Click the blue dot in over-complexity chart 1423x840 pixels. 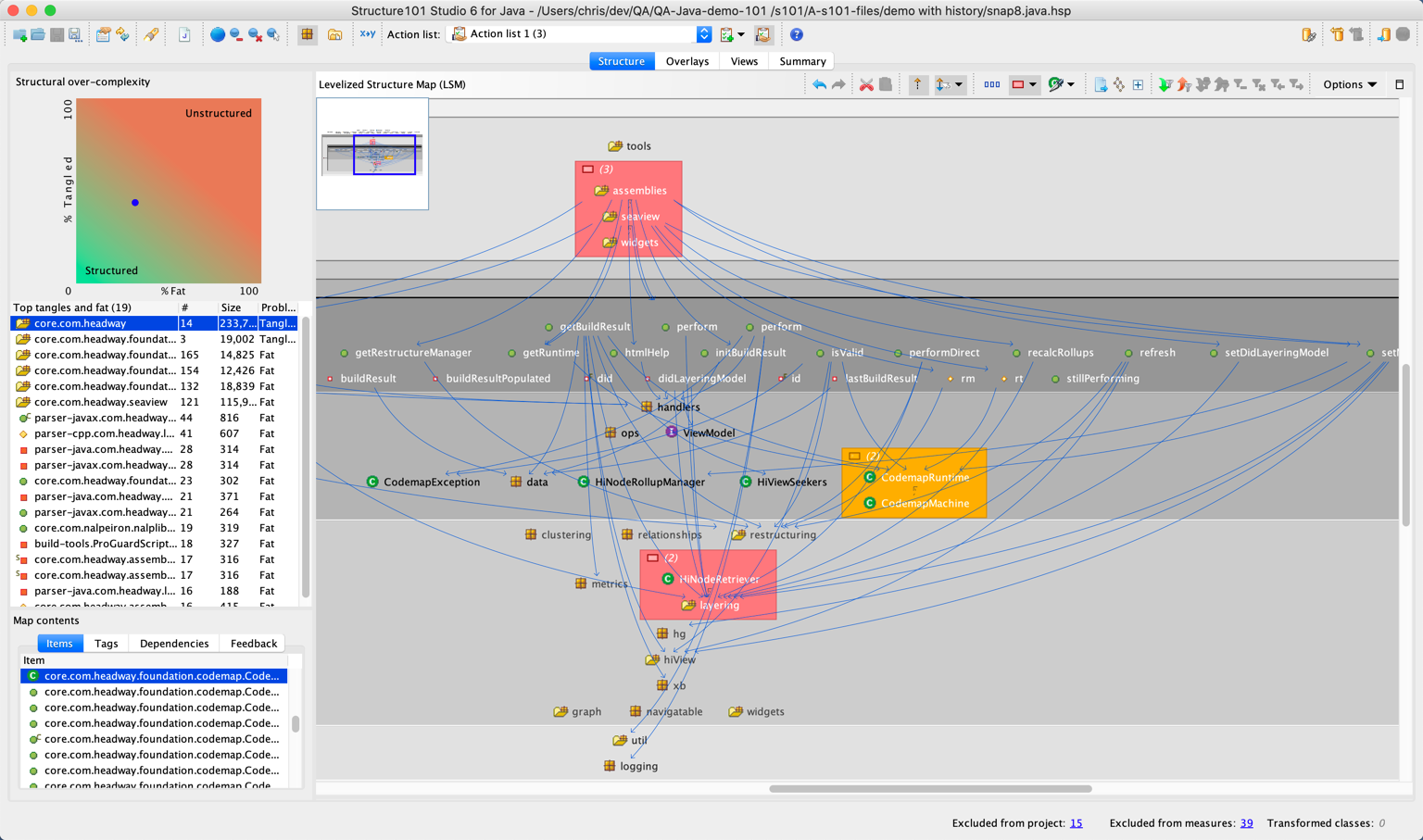(x=135, y=202)
